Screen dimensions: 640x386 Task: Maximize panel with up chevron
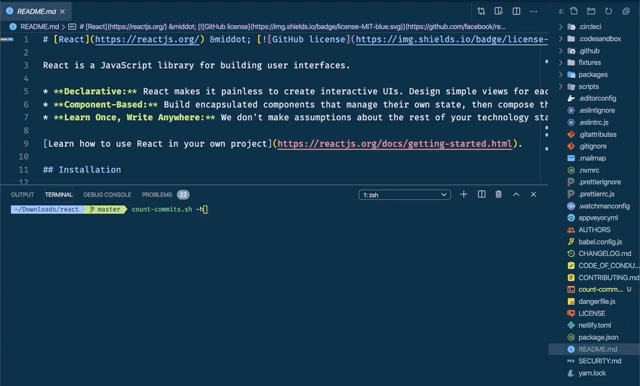(x=516, y=194)
